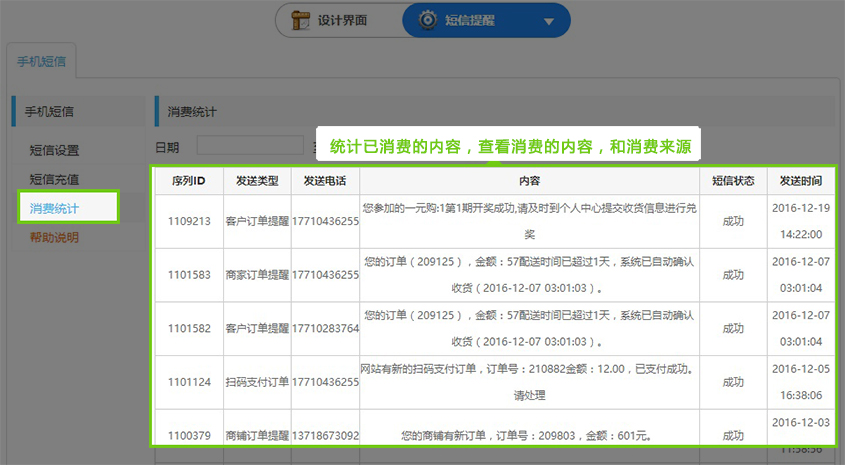
Task: Click the 扫码支付订单 type cell
Action: pos(257,382)
